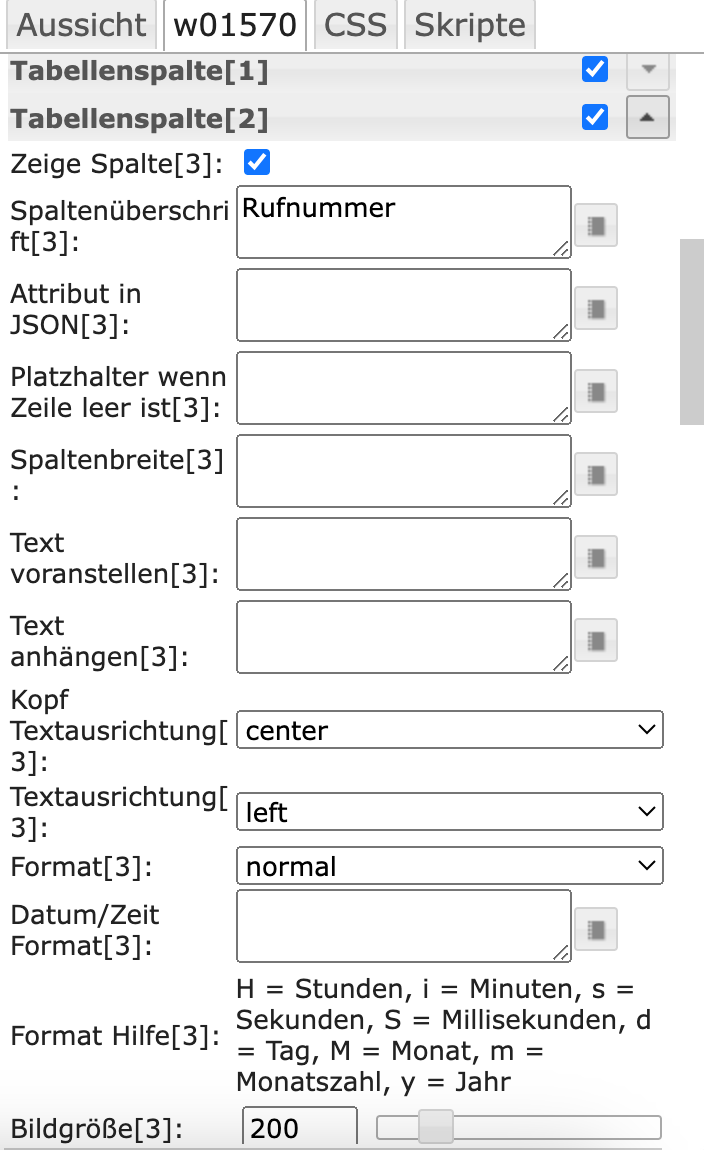704x1150 pixels.
Task: Open the Format[3] dropdown showing normal
Action: pos(449,865)
